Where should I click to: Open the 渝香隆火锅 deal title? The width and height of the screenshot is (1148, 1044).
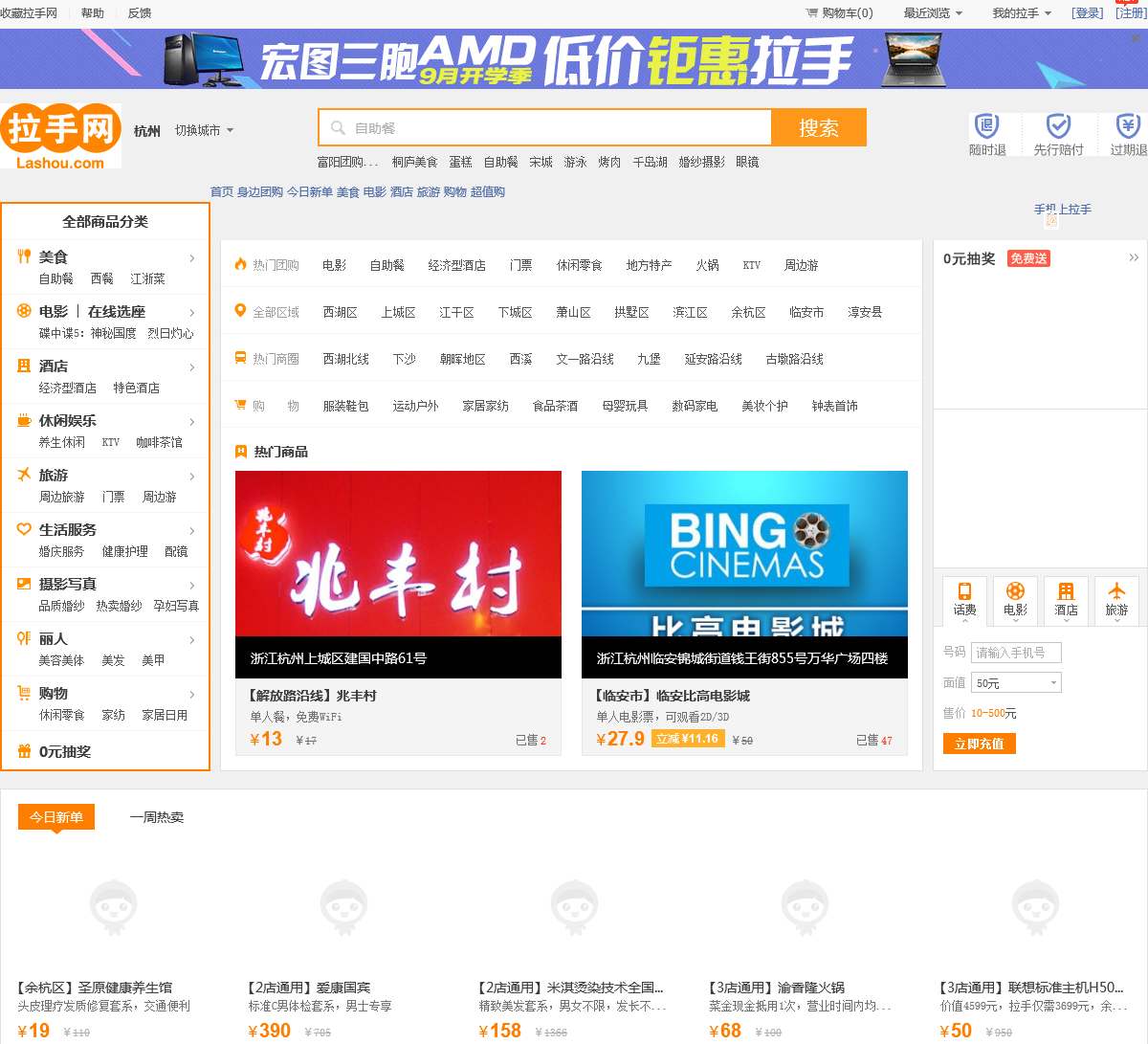[x=777, y=987]
